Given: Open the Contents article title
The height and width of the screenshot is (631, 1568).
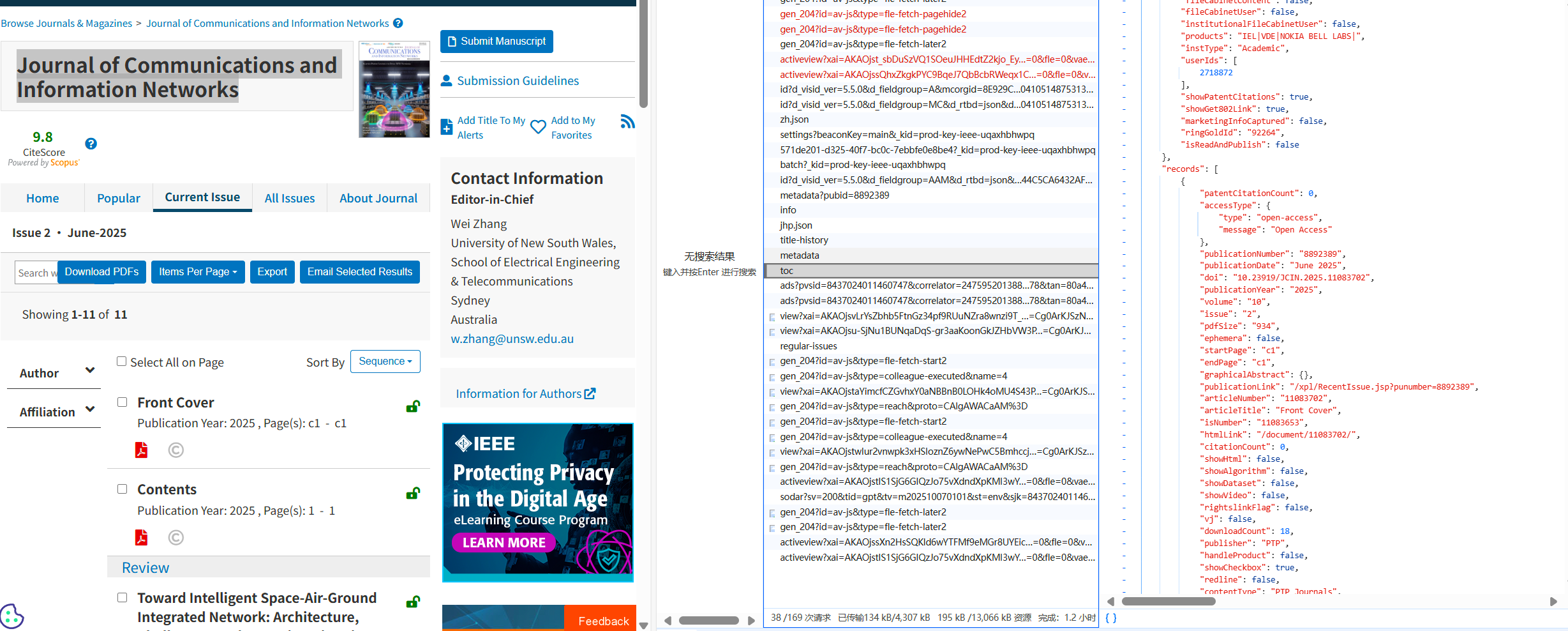Looking at the screenshot, I should pyautogui.click(x=167, y=489).
